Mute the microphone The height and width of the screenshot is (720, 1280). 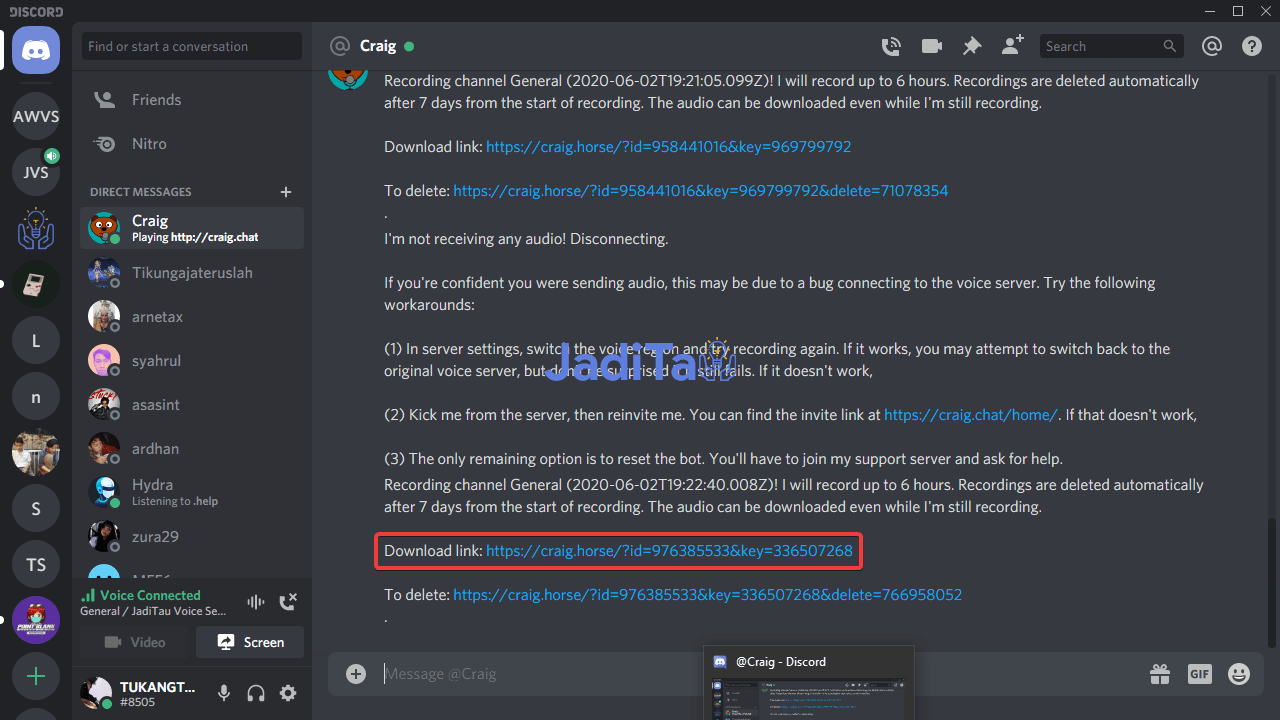(x=224, y=693)
